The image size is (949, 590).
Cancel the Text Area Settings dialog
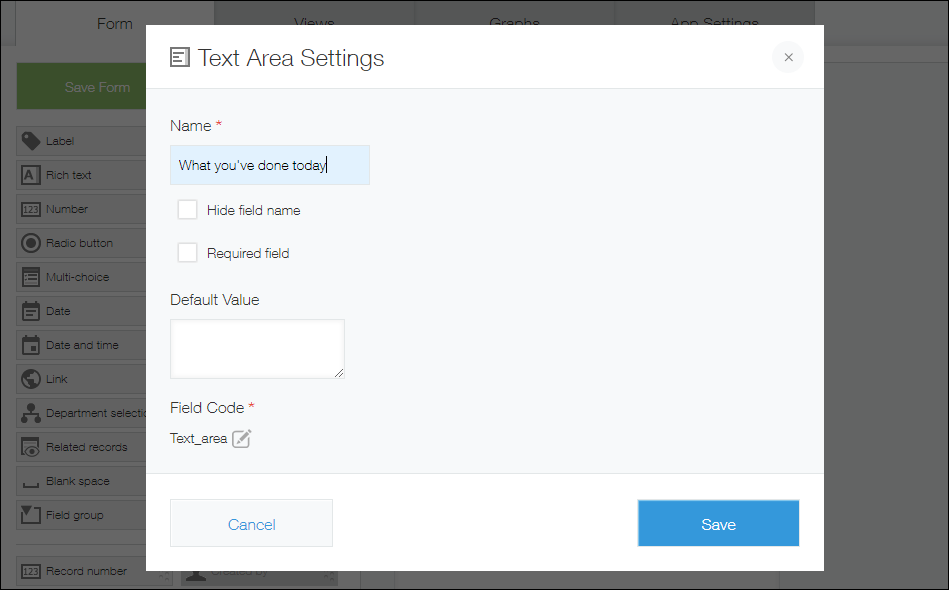pyautogui.click(x=251, y=523)
